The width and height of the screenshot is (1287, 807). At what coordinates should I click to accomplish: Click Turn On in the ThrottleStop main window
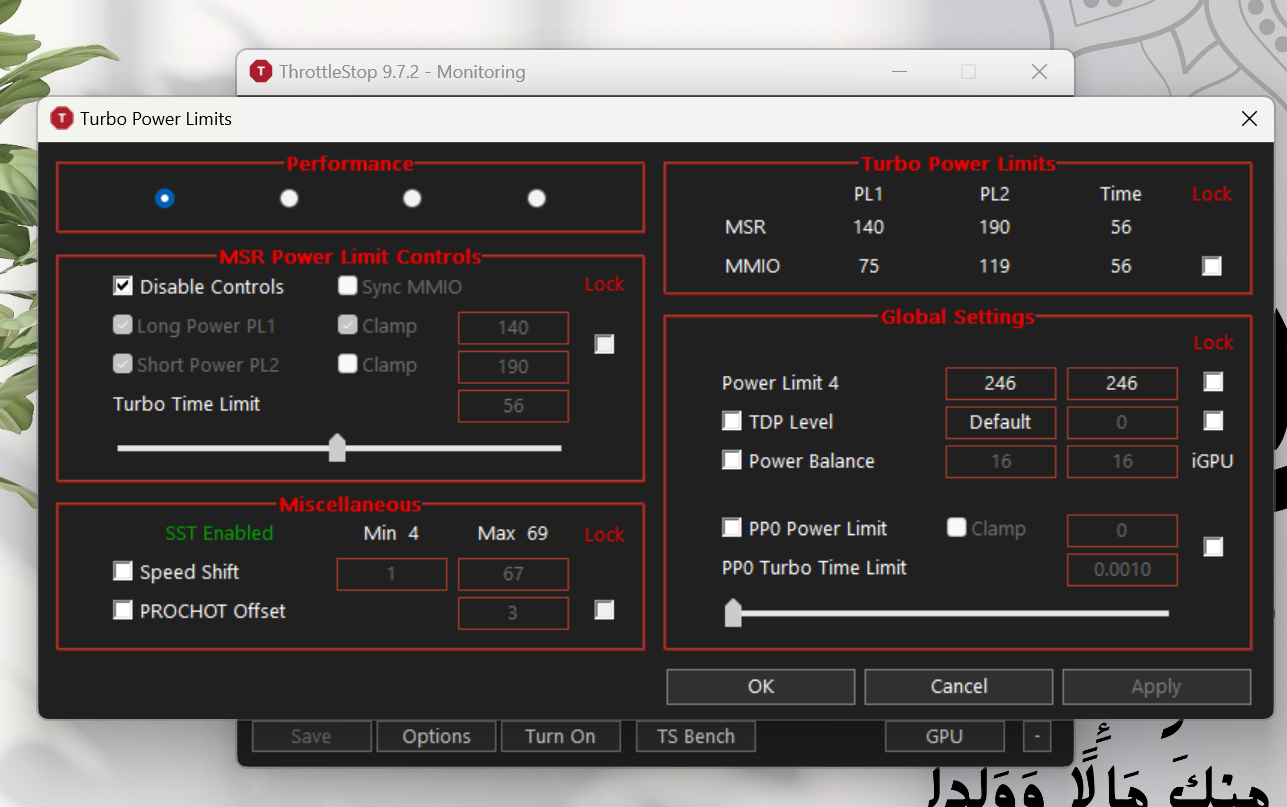tap(560, 736)
